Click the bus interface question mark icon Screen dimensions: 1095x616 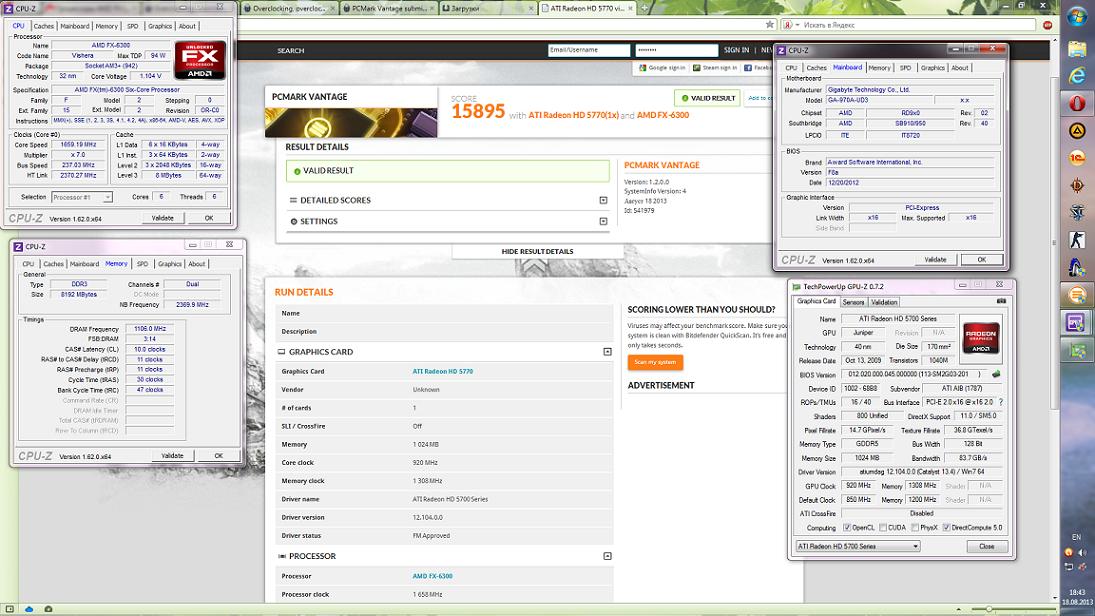click(x=1001, y=402)
